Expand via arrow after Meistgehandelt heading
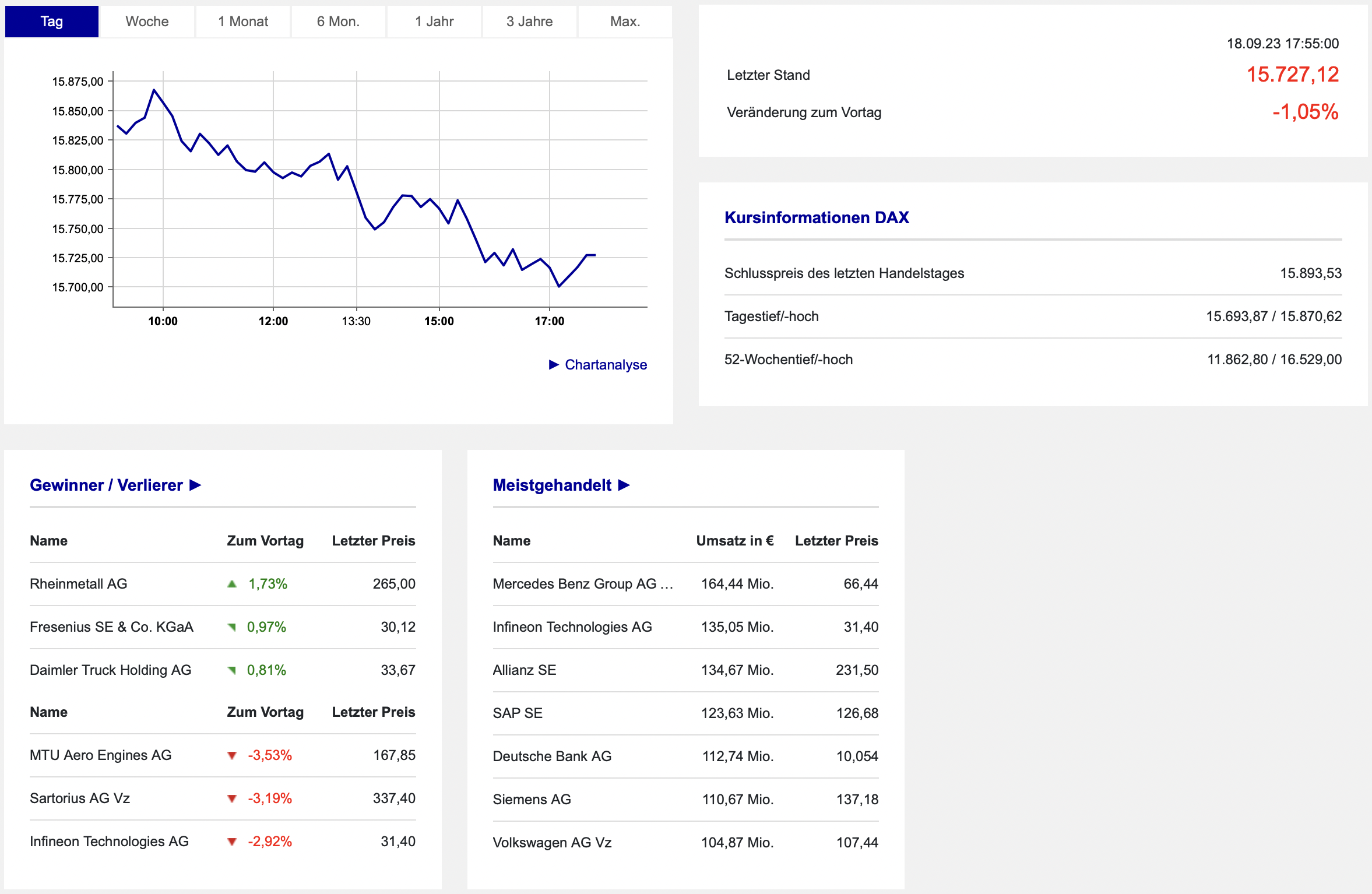The width and height of the screenshot is (1372, 894). [x=624, y=485]
